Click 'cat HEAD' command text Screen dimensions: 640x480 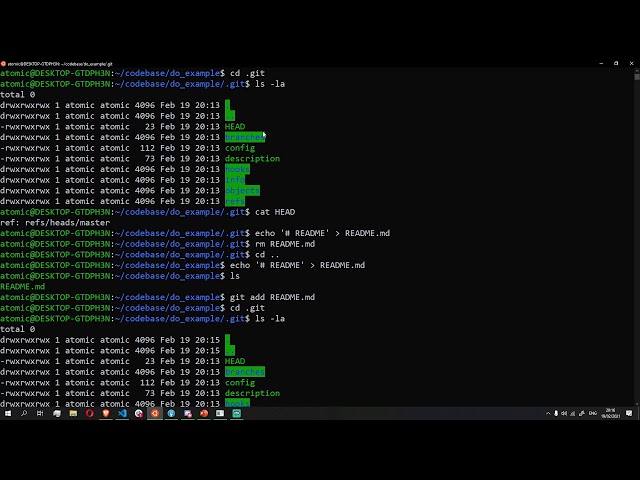click(x=275, y=212)
